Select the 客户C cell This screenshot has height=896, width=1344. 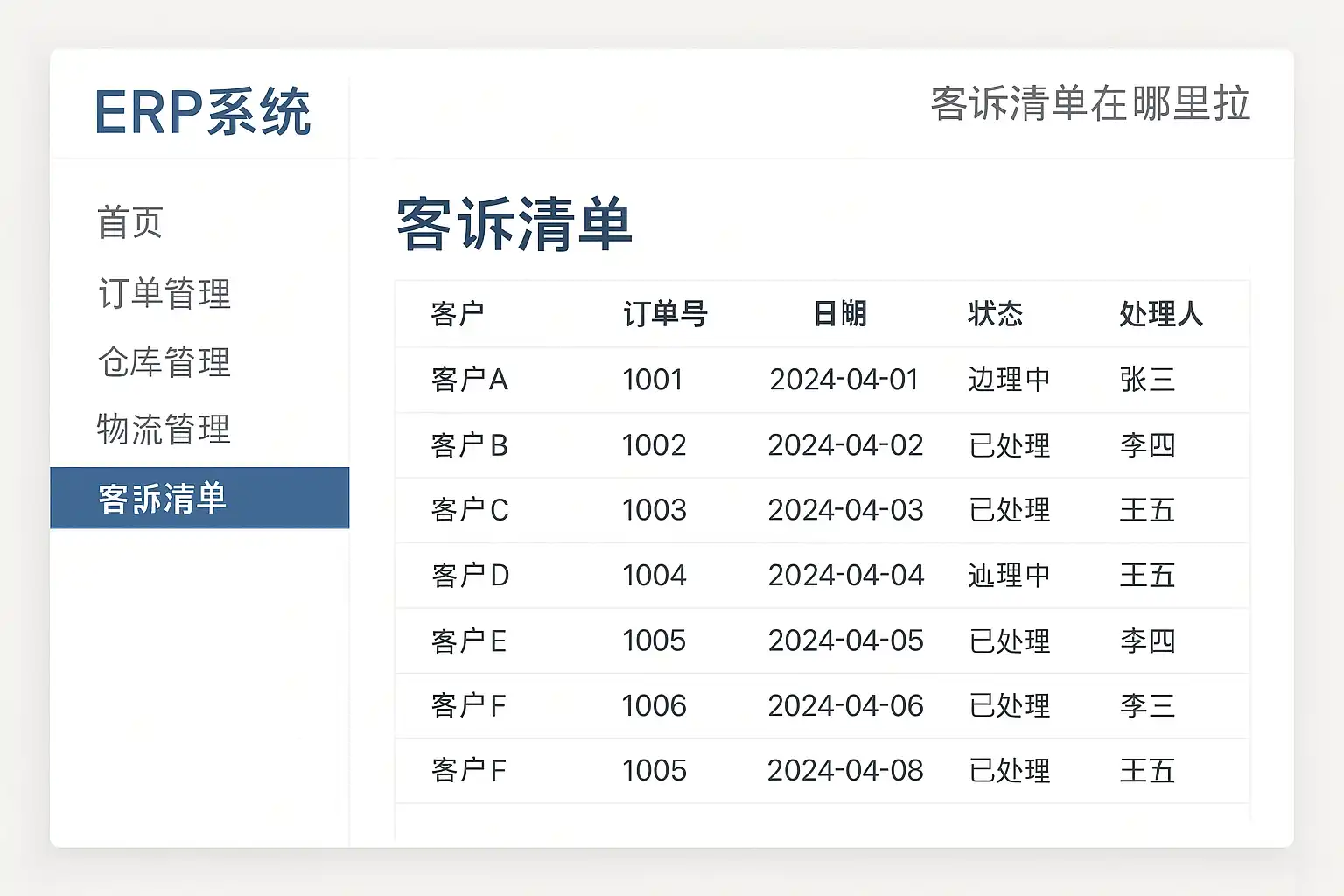470,510
